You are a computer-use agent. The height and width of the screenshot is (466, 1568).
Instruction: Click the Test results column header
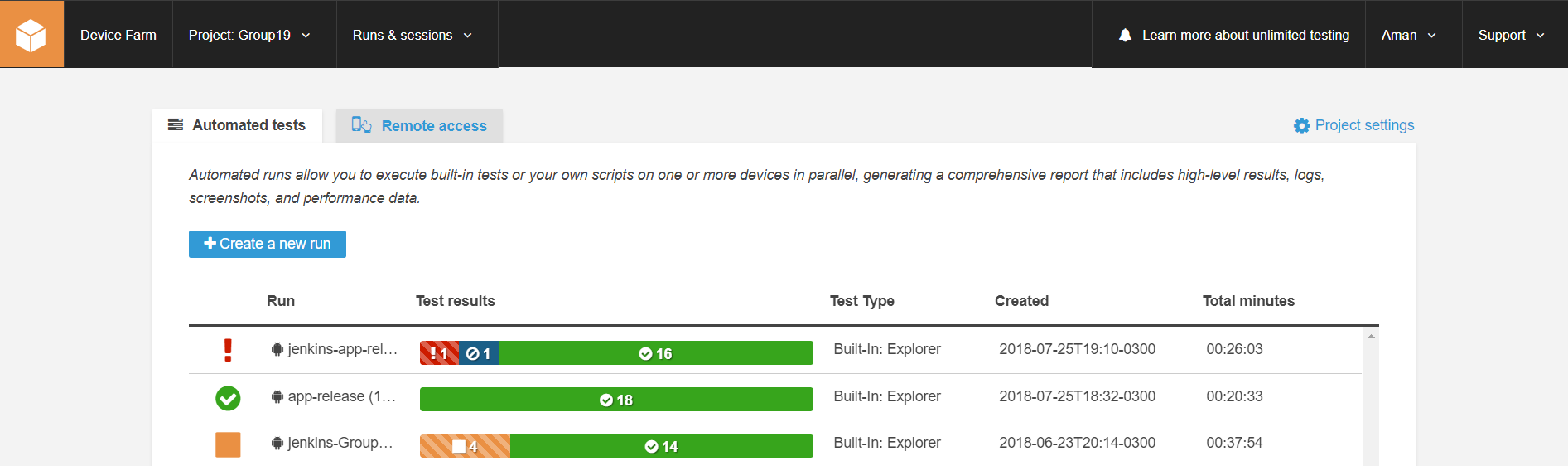click(456, 301)
